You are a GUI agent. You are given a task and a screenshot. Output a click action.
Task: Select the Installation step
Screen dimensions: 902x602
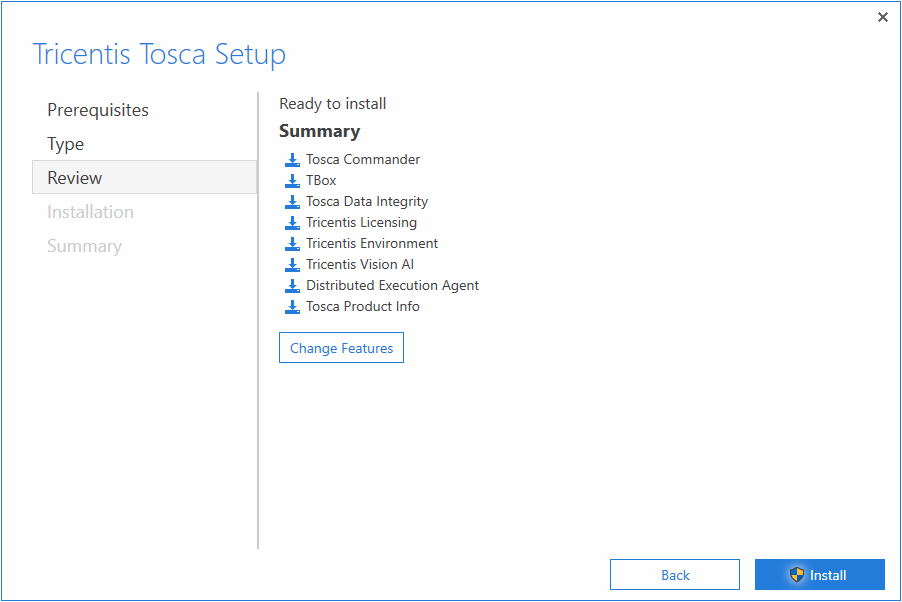tap(90, 211)
